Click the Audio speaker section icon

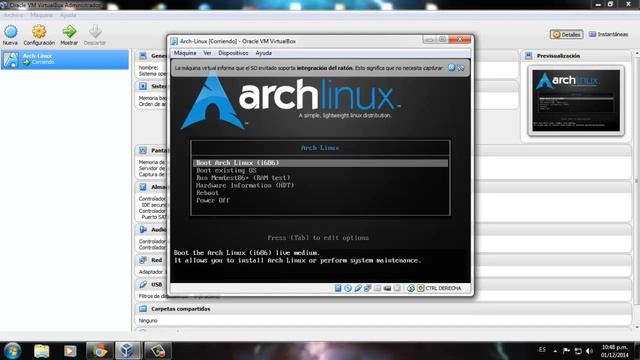[142, 230]
